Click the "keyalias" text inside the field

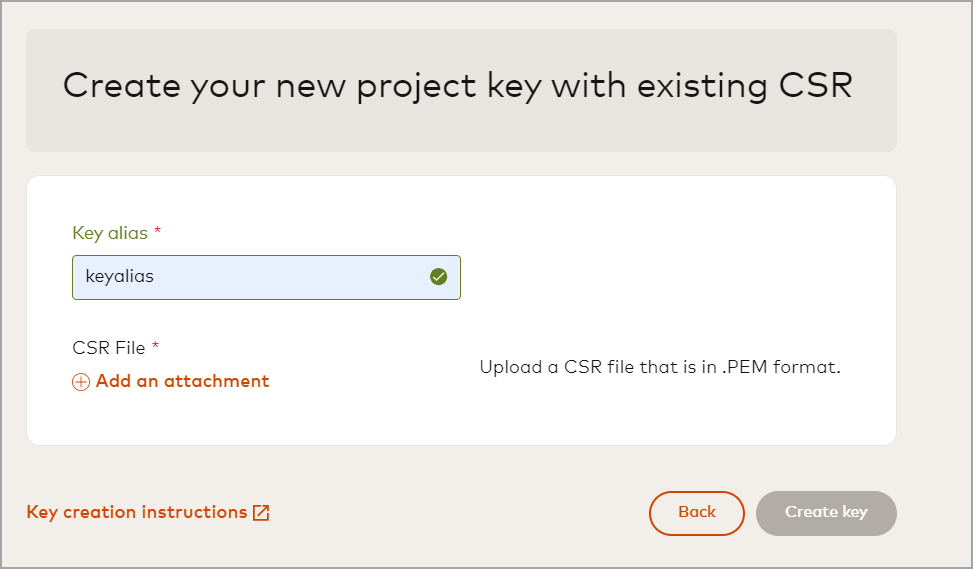(x=120, y=277)
